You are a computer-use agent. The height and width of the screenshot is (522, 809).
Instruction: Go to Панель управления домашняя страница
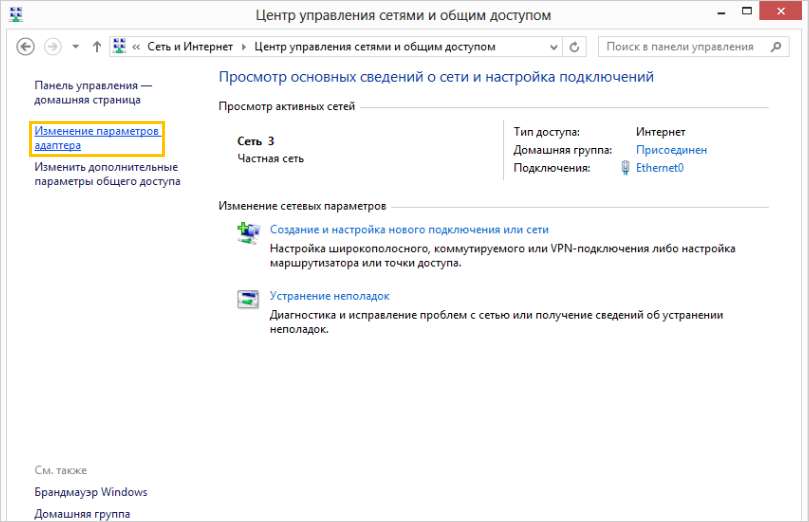coord(93,93)
